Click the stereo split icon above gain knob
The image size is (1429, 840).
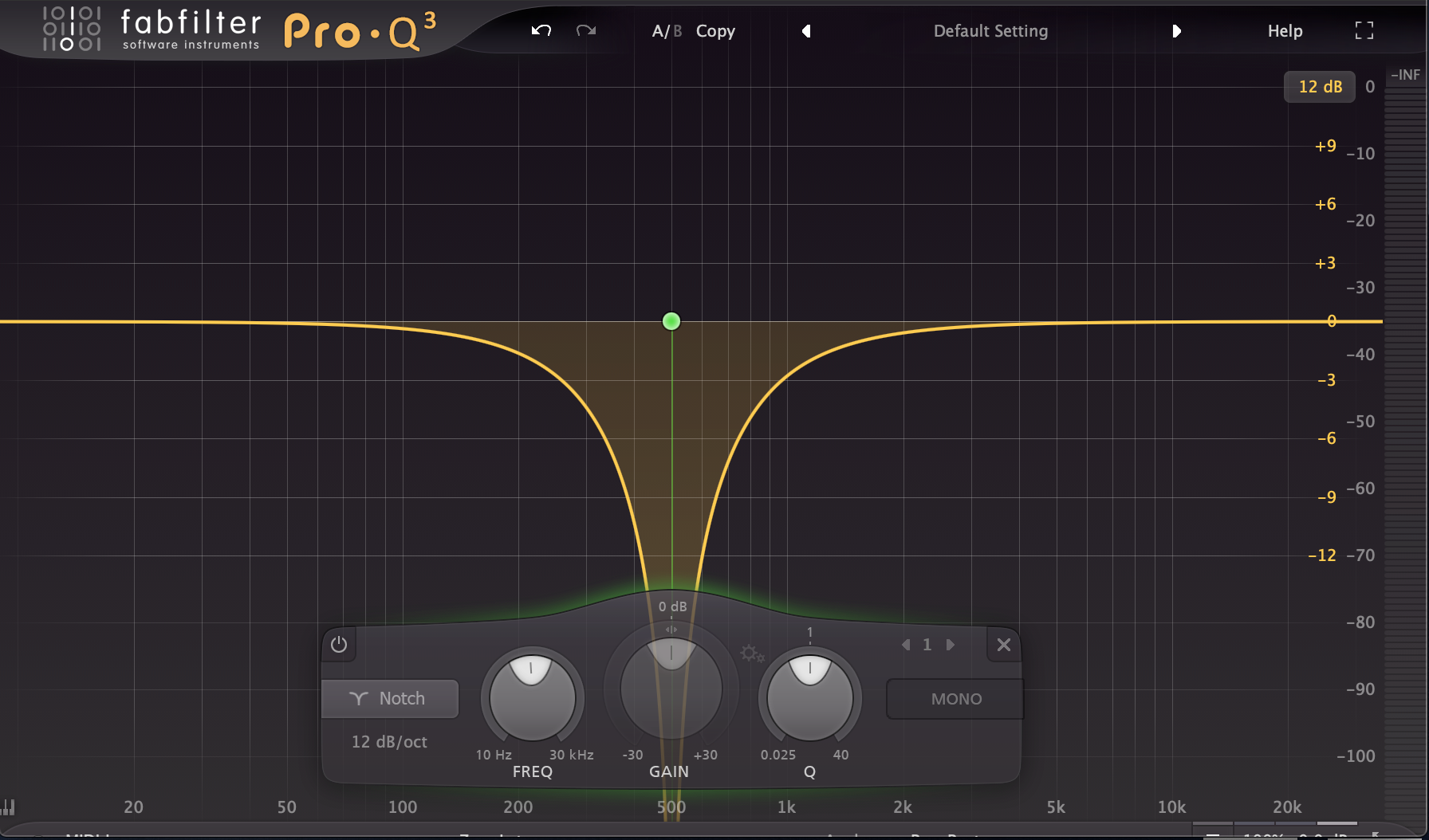point(671,630)
